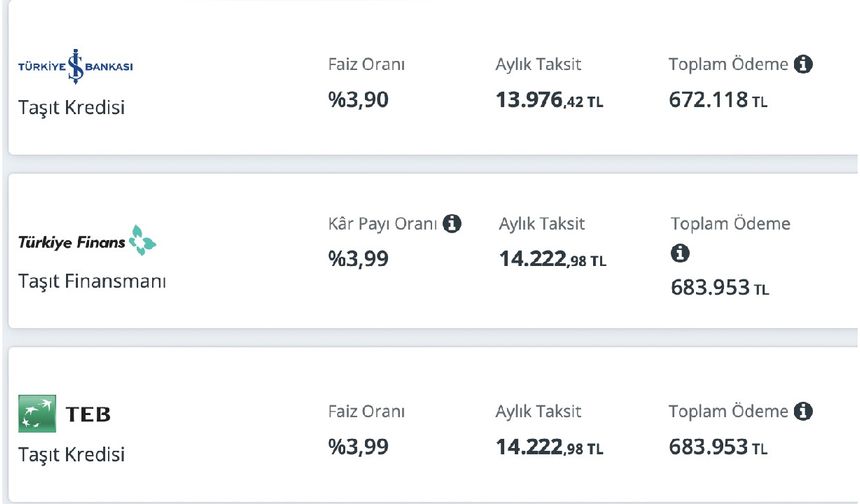Click Türkiye Finans 14.222,98 TL installment
860x504 pixels.
click(x=552, y=260)
